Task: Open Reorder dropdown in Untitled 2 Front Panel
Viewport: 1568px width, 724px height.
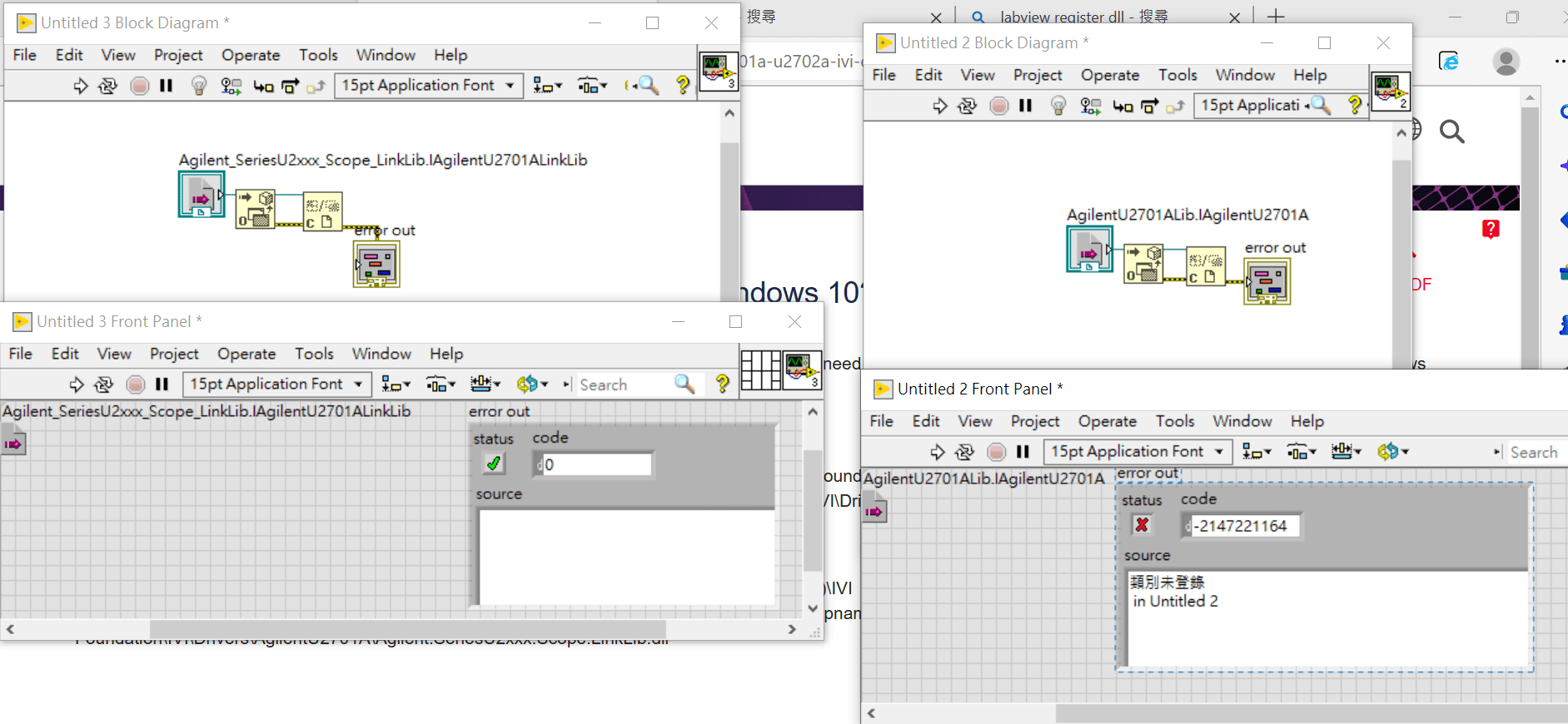Action: coord(1393,451)
